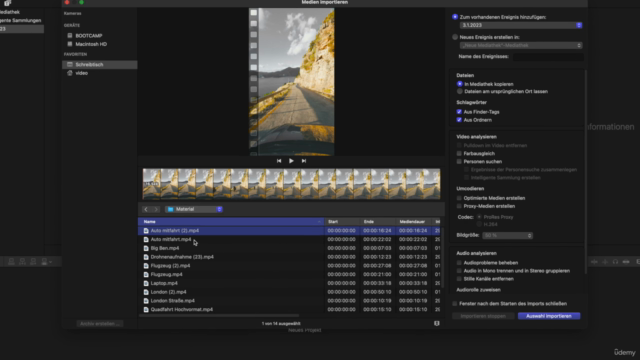Image resolution: width=640 pixels, height=360 pixels.
Task: Toggle list/filmstrip view icon at bottom right
Action: coord(437,323)
